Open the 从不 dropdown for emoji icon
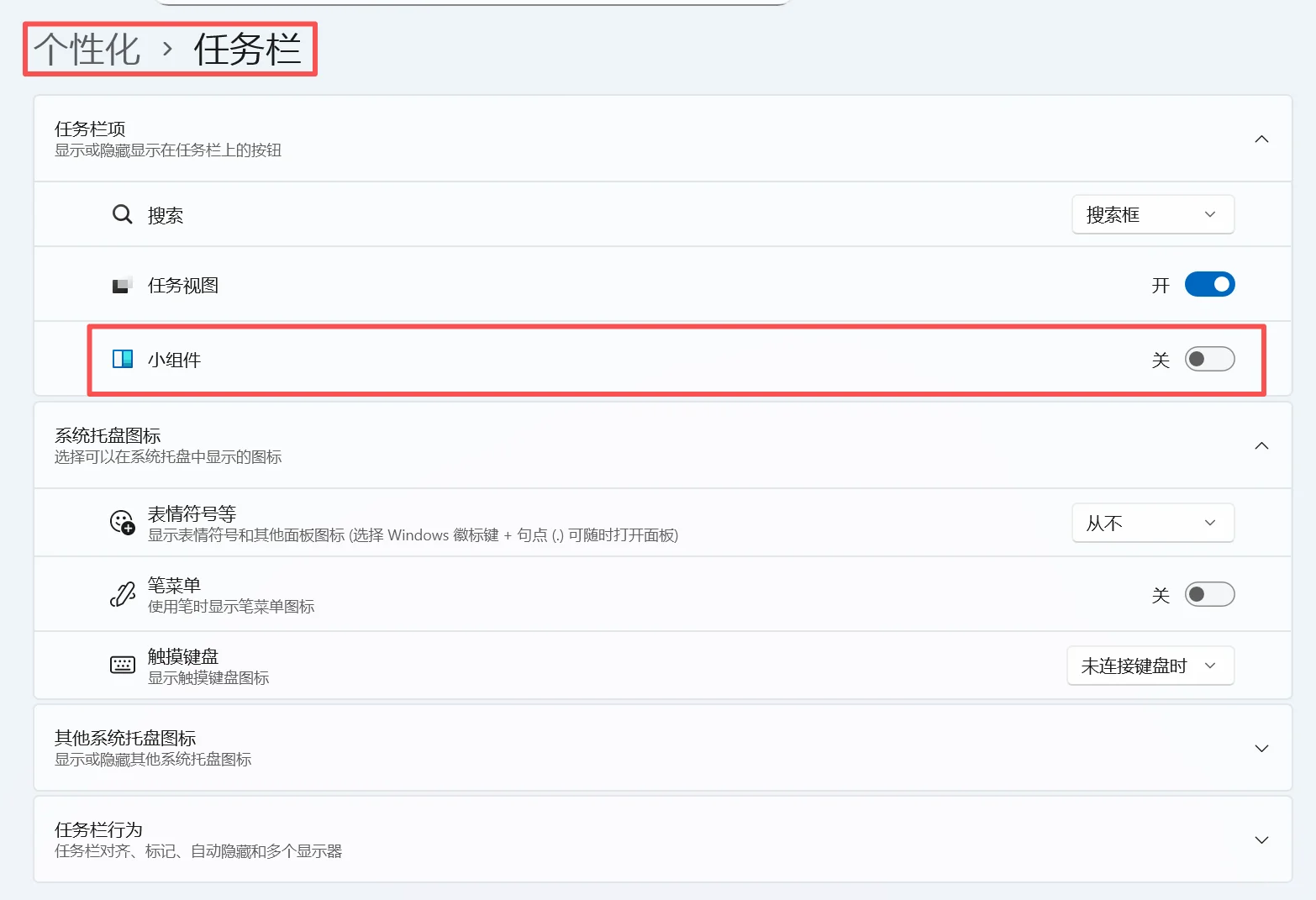 (x=1152, y=522)
